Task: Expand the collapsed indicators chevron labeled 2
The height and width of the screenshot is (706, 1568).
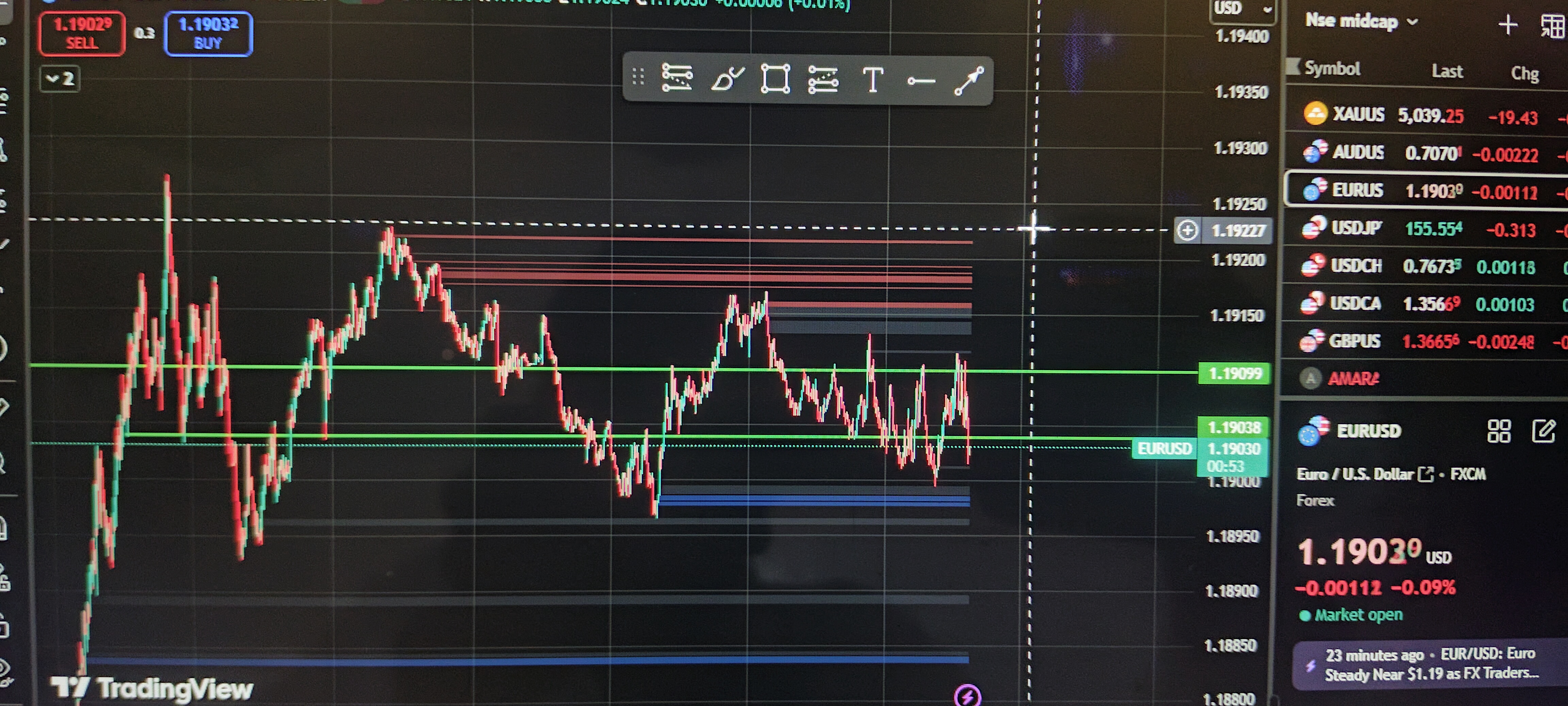Action: point(60,79)
